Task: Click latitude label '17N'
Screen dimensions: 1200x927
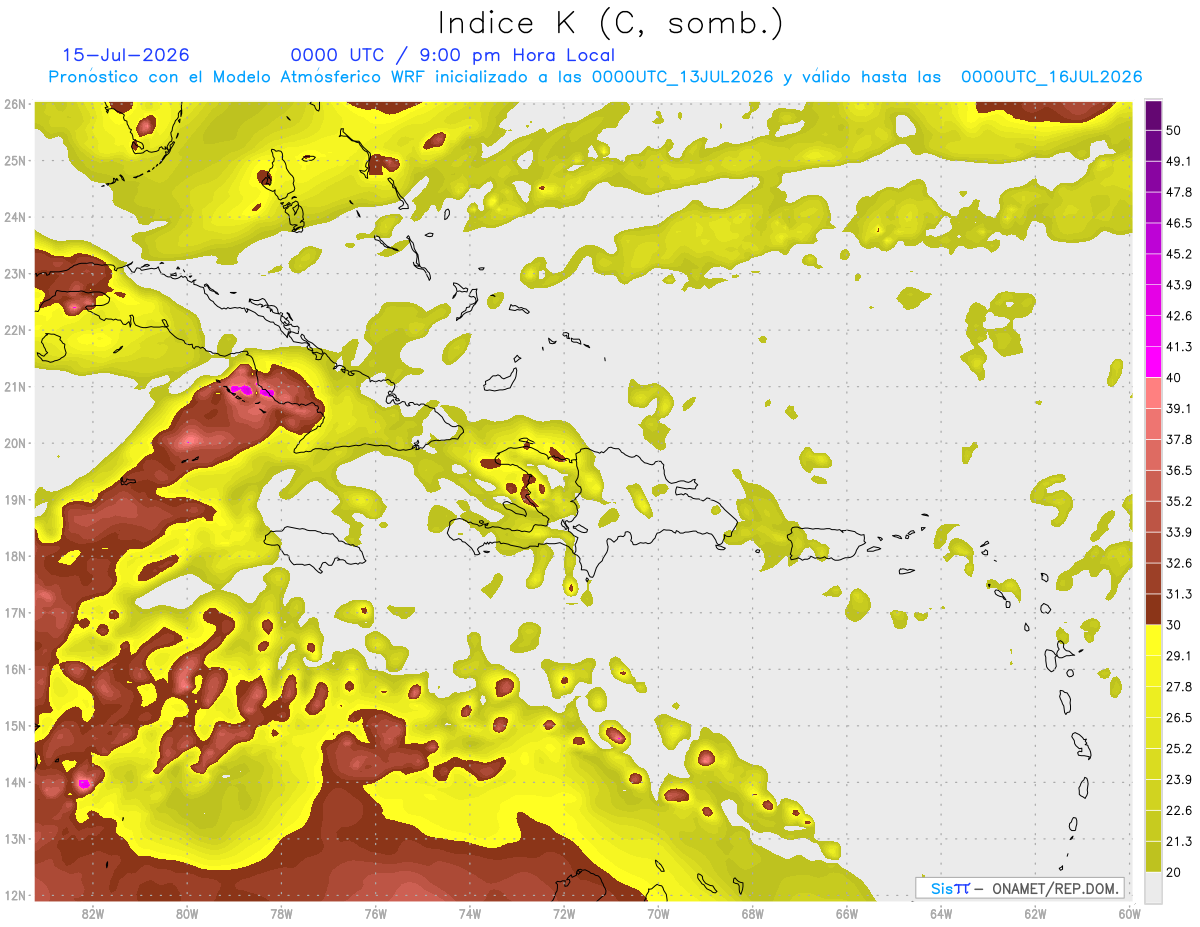Action: tap(14, 613)
